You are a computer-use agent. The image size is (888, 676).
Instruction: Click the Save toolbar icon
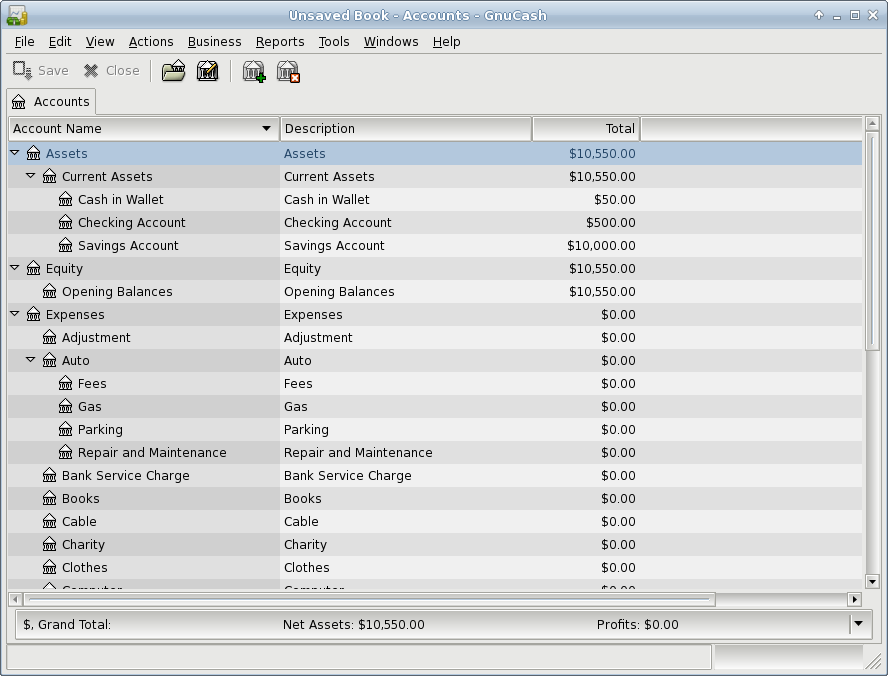22,71
